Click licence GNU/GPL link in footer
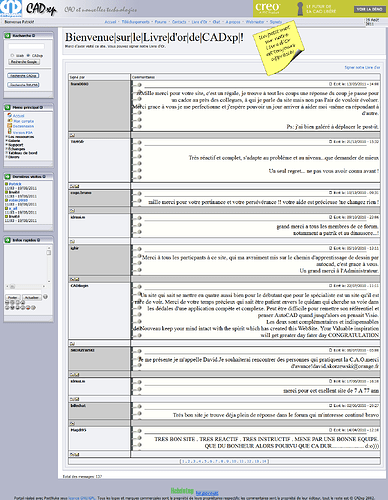 click(x=82, y=498)
